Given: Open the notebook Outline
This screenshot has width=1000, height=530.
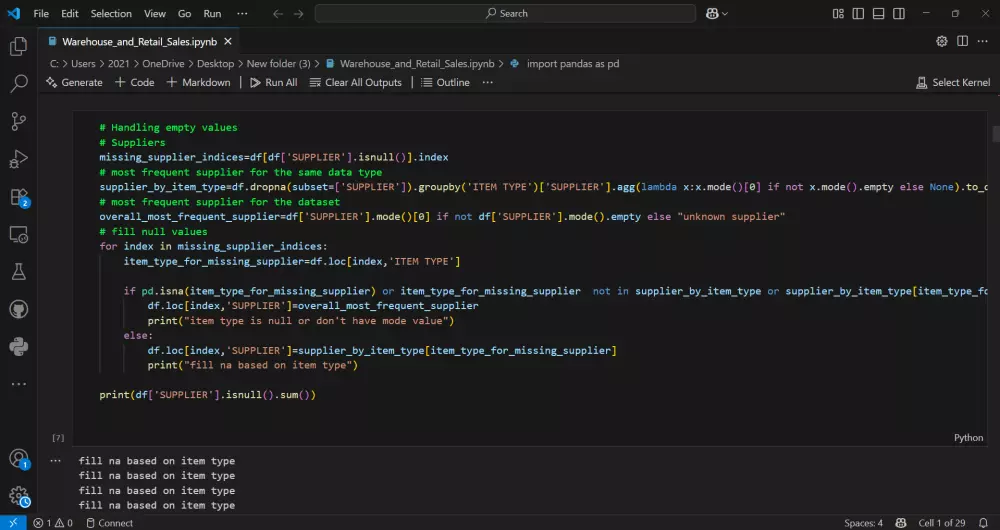Looking at the screenshot, I should [x=445, y=82].
